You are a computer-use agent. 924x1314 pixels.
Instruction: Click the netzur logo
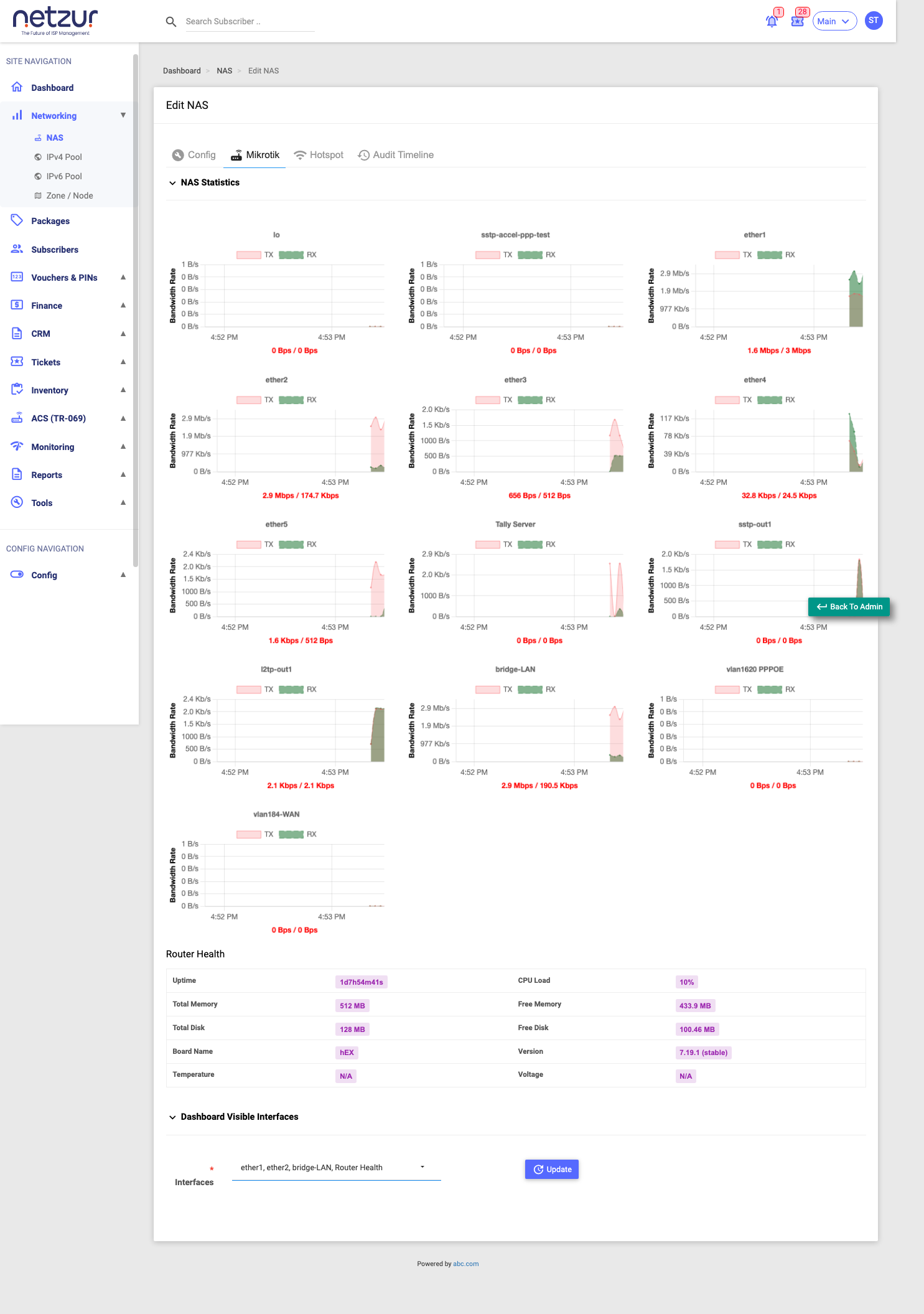(x=55, y=22)
